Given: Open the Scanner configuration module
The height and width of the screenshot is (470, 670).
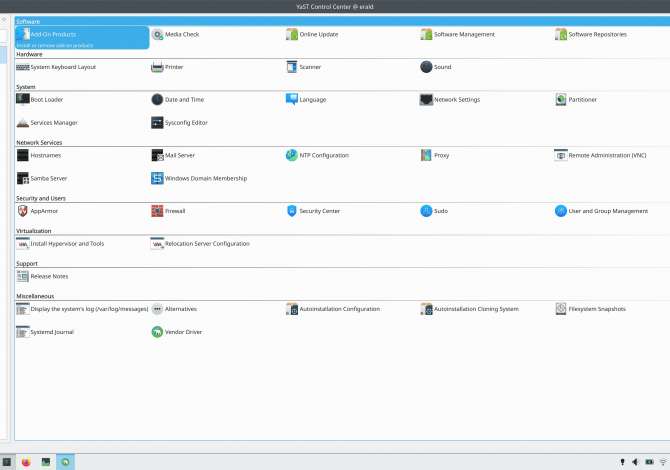Looking at the screenshot, I should pyautogui.click(x=303, y=67).
